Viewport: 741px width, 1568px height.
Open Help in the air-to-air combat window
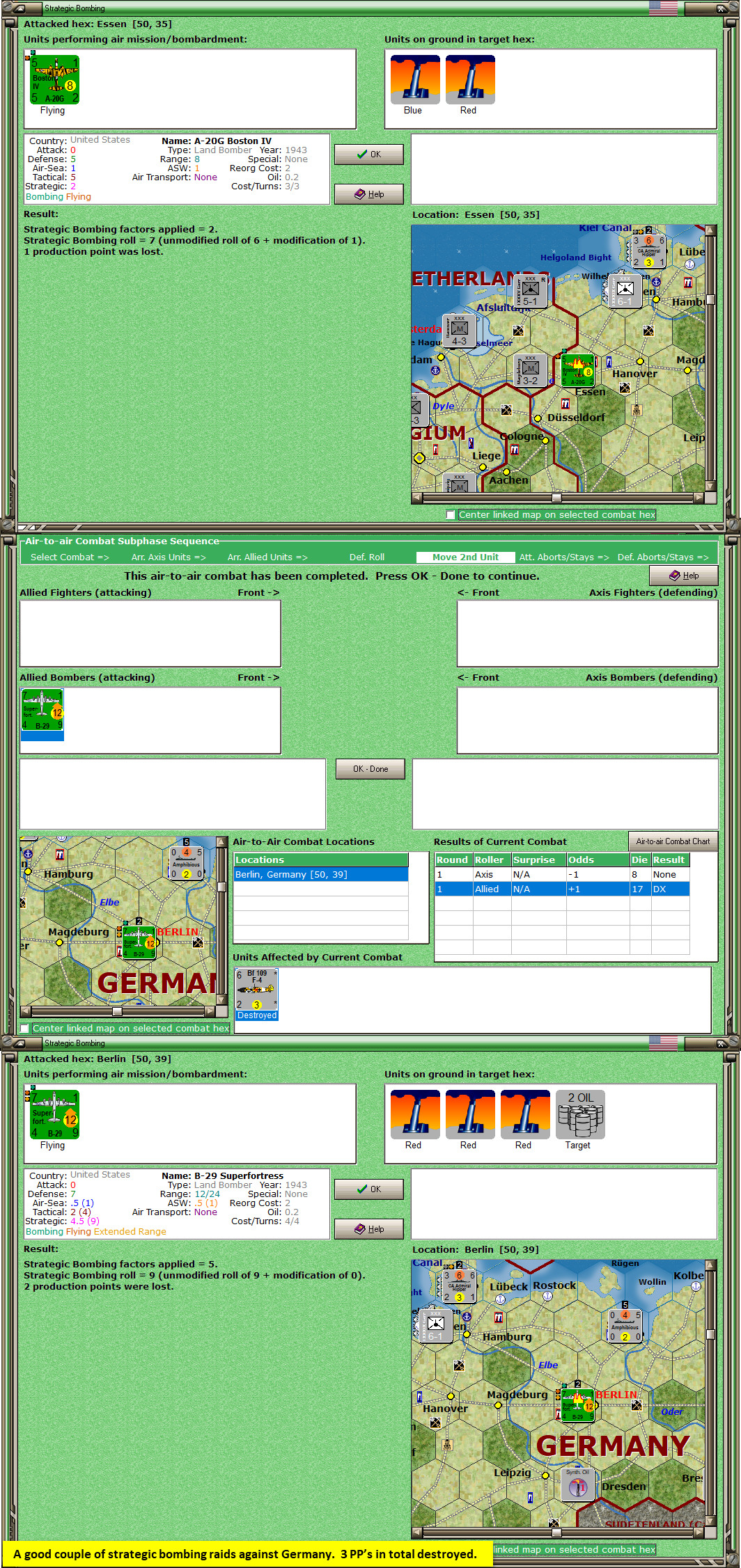point(683,575)
